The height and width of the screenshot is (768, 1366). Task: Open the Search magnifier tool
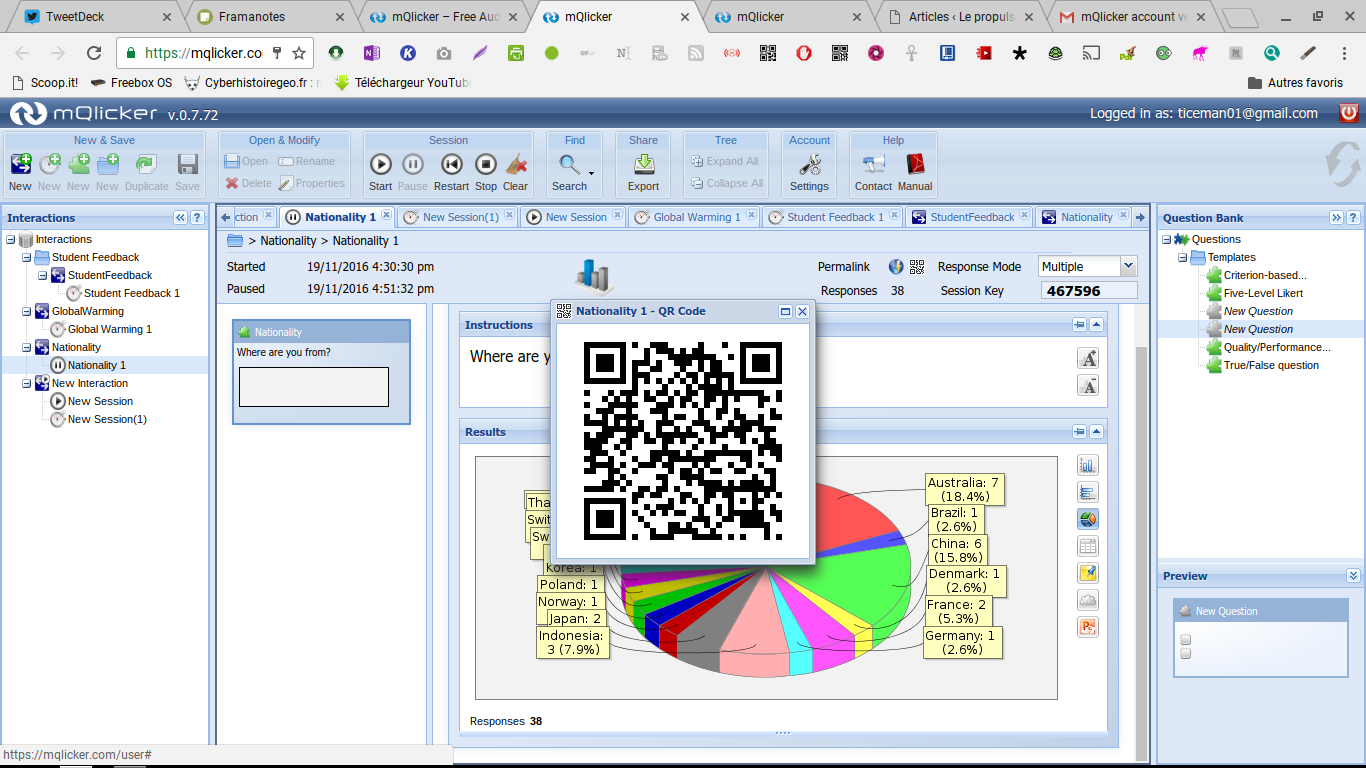(x=569, y=165)
